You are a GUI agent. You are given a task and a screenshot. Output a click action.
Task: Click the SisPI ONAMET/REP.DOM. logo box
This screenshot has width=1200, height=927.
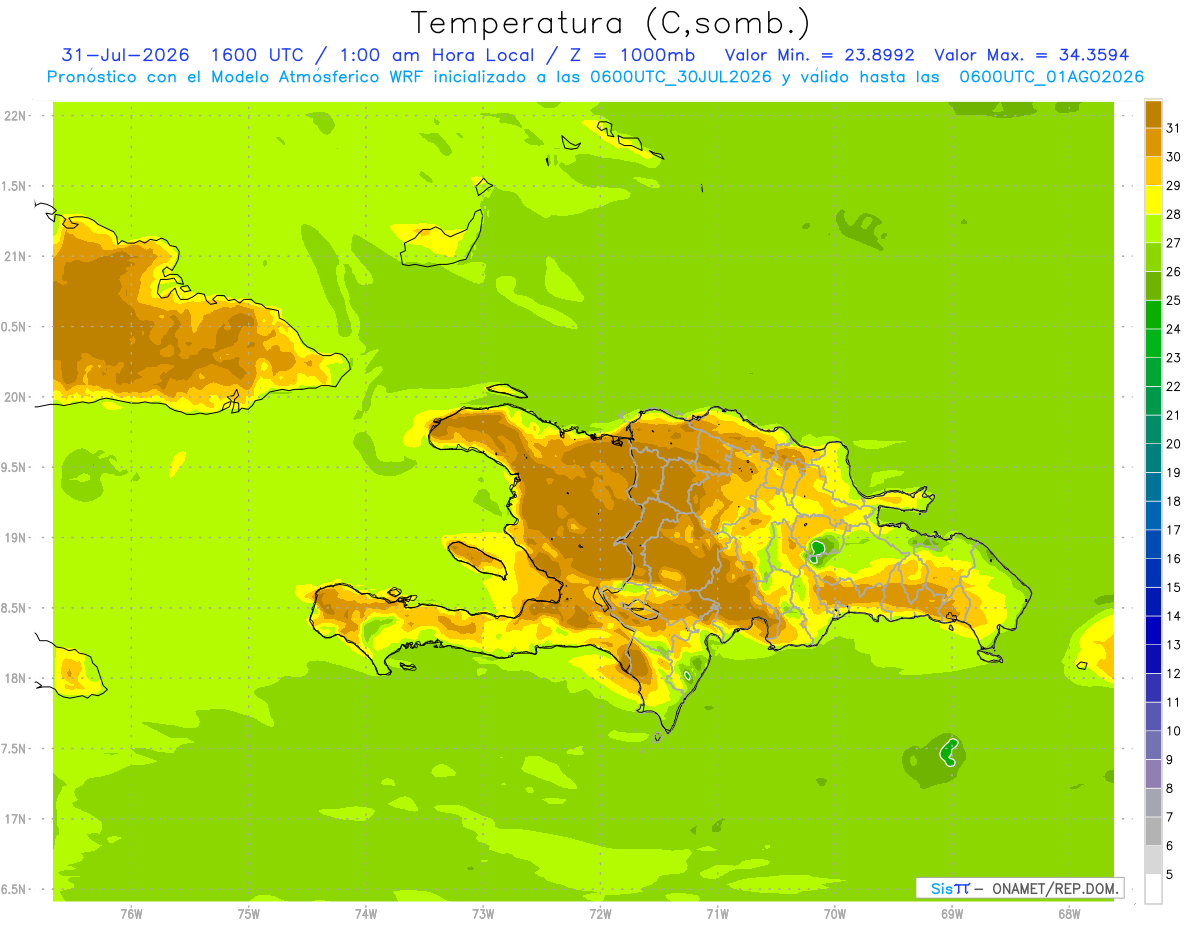click(x=1020, y=888)
